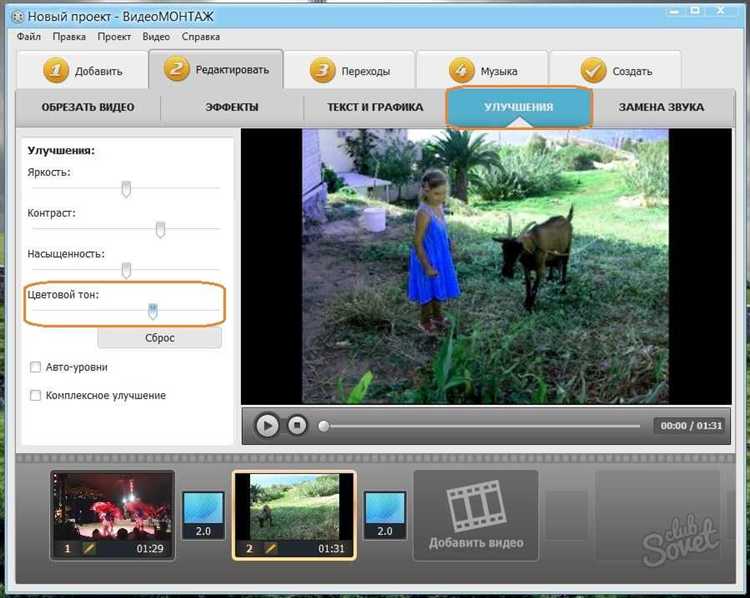Open the ЗАМЕНА ЗВУКА tab
Screen dimensions: 750x598
click(x=662, y=107)
